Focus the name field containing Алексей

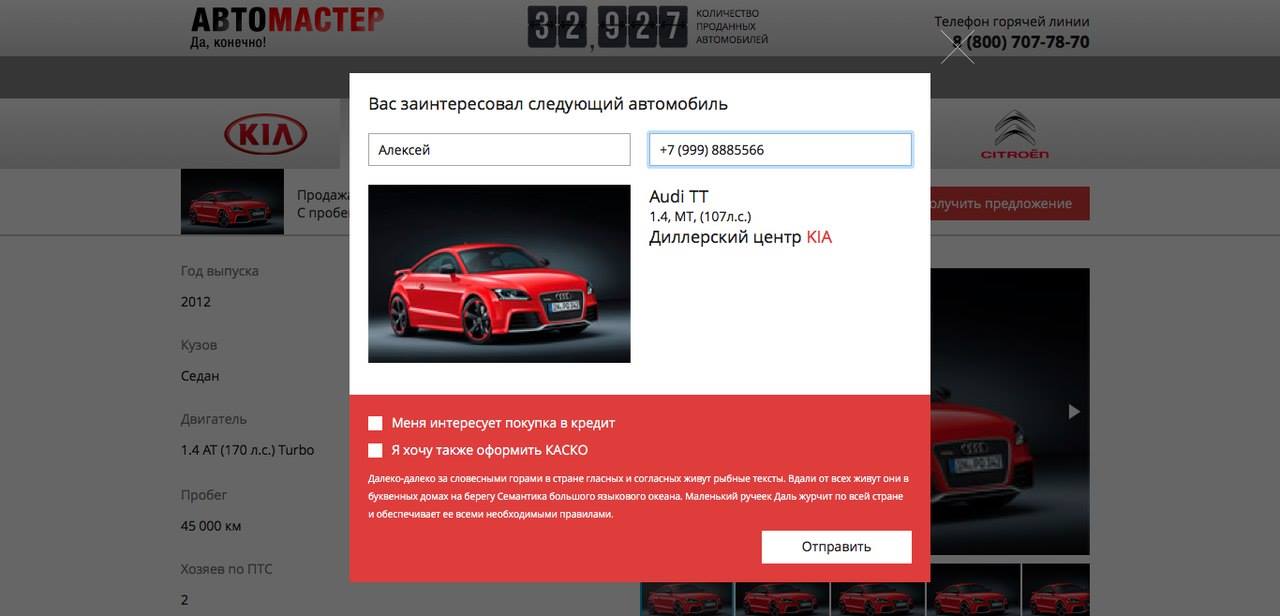(499, 150)
